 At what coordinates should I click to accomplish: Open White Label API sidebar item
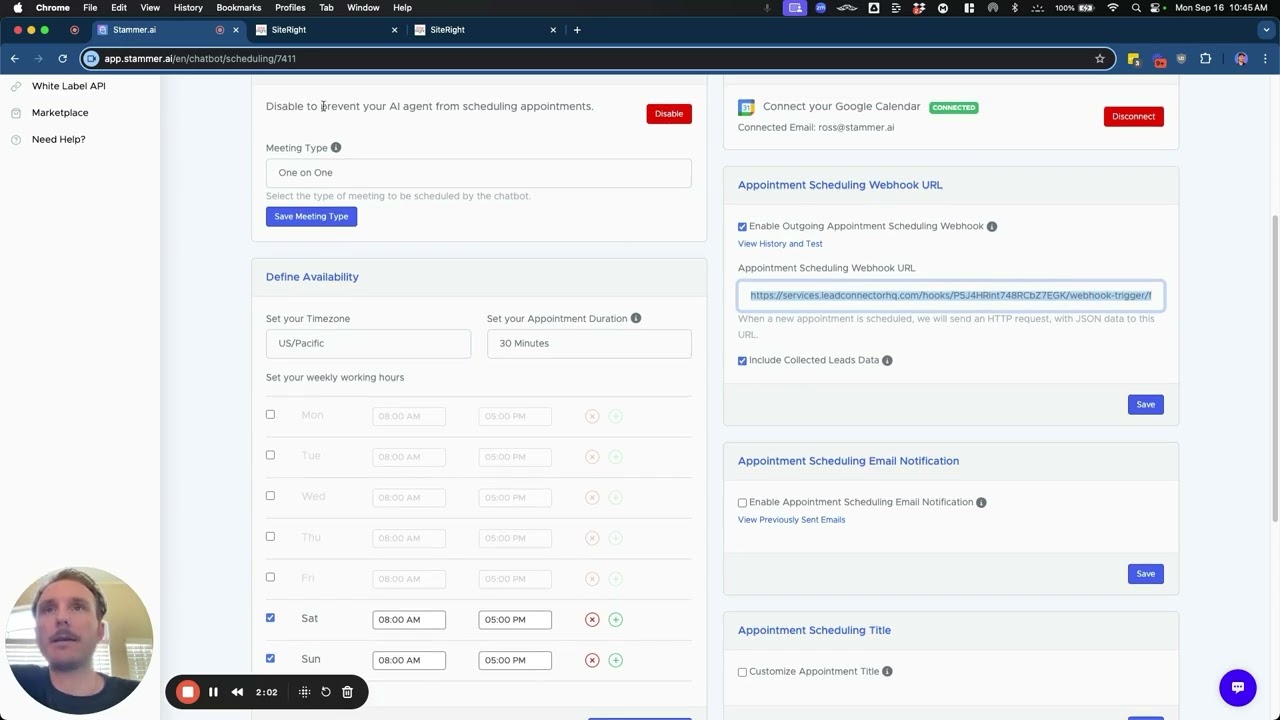[x=68, y=86]
